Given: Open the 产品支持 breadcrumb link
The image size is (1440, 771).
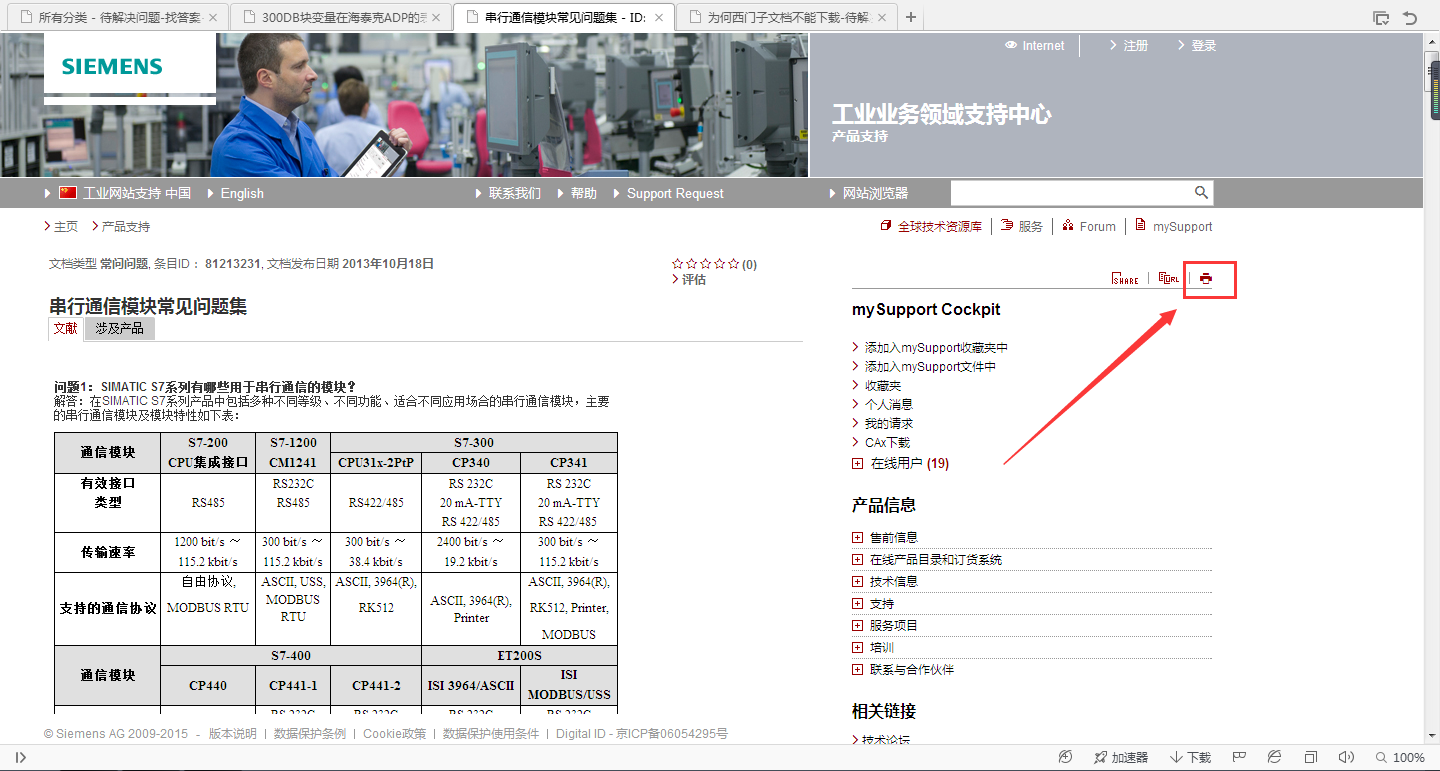Looking at the screenshot, I should (x=126, y=227).
